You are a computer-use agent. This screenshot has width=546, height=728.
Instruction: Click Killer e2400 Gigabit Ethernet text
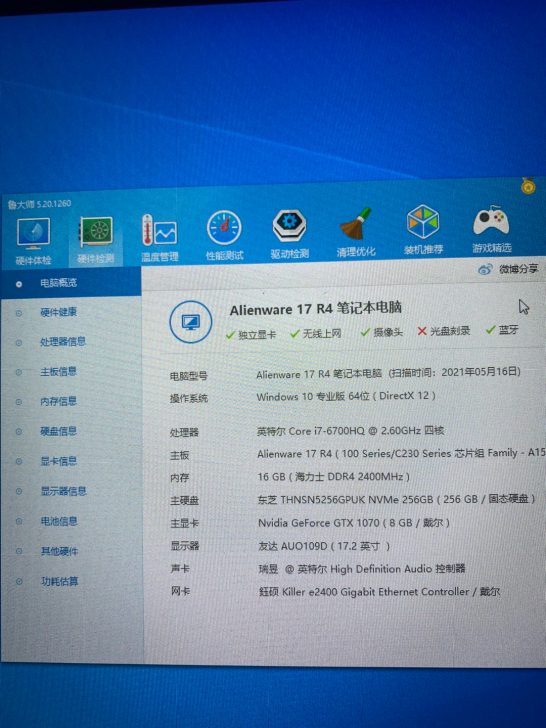pyautogui.click(x=379, y=592)
